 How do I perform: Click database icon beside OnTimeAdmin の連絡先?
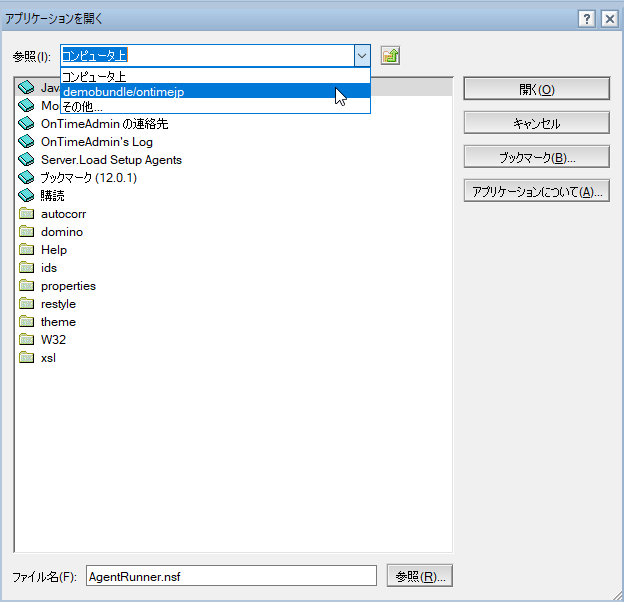point(26,124)
